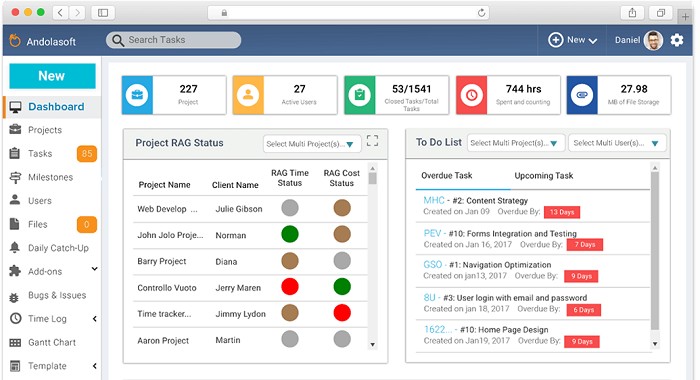Expand Project RAG Status to fullscreen
The height and width of the screenshot is (380, 700).
(372, 141)
